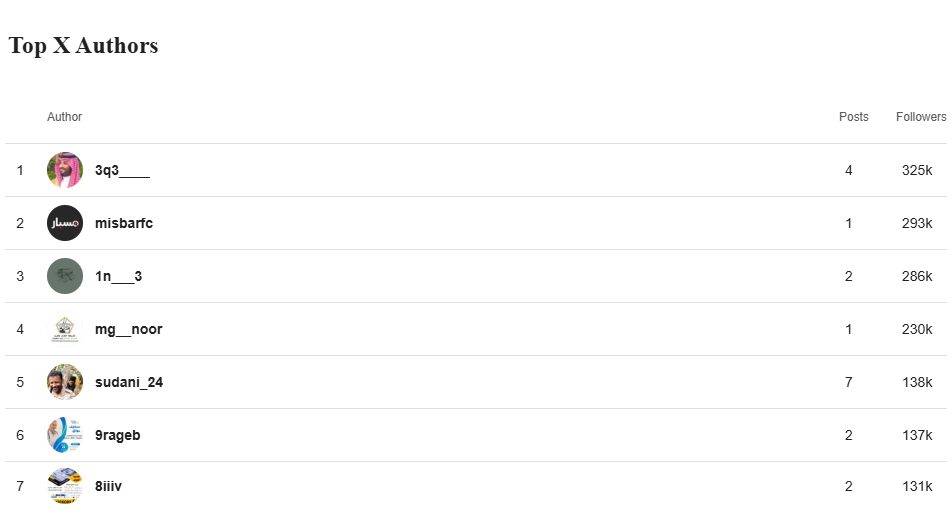Screen dimensions: 952x525
Task: Sort by the Followers column header
Action: coord(921,117)
